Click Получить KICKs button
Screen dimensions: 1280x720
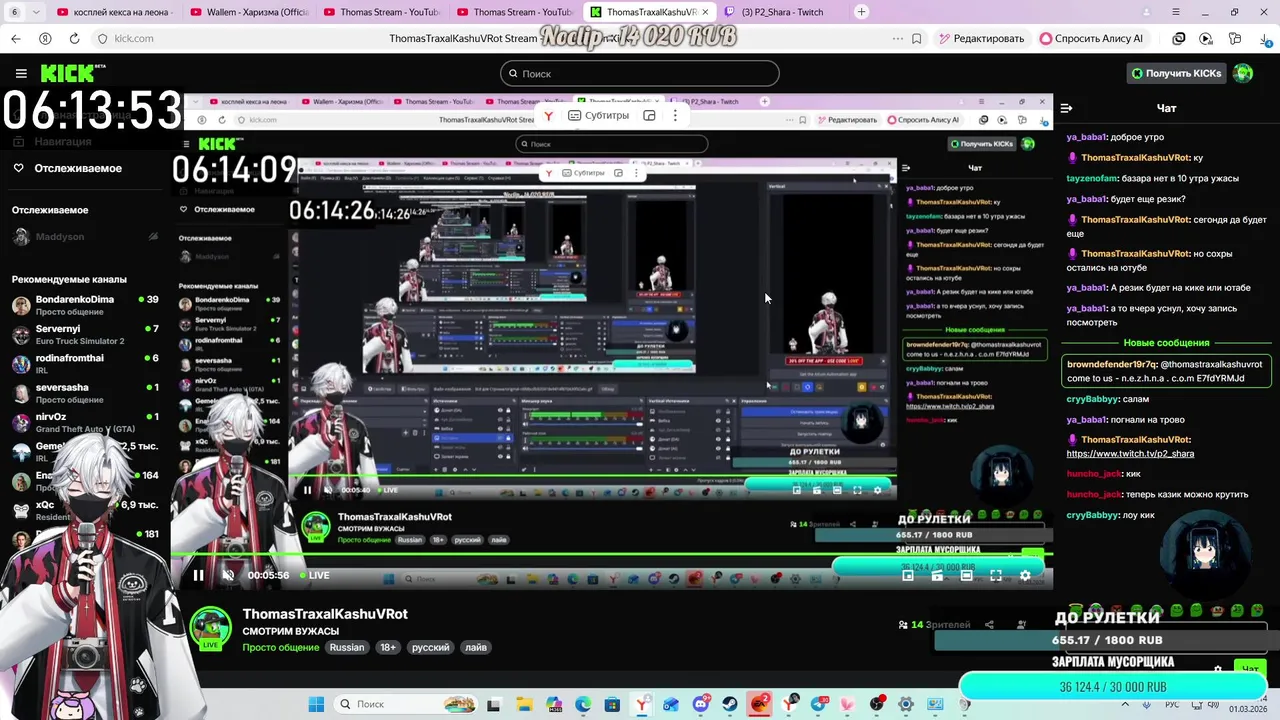[x=1176, y=73]
